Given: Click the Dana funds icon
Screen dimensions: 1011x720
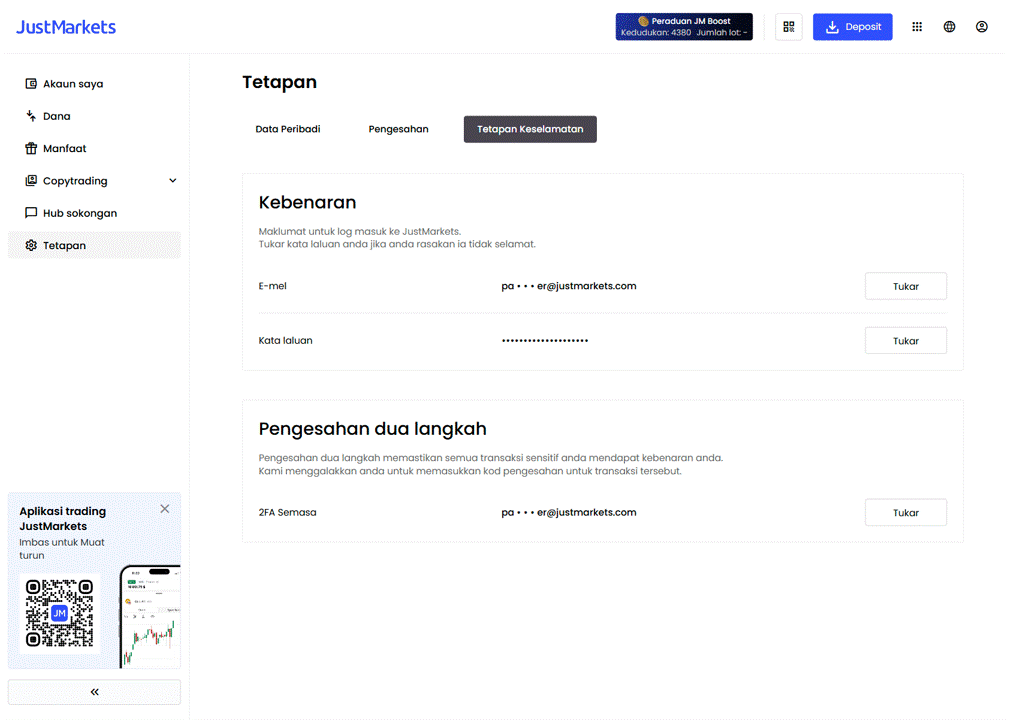Looking at the screenshot, I should pos(31,116).
